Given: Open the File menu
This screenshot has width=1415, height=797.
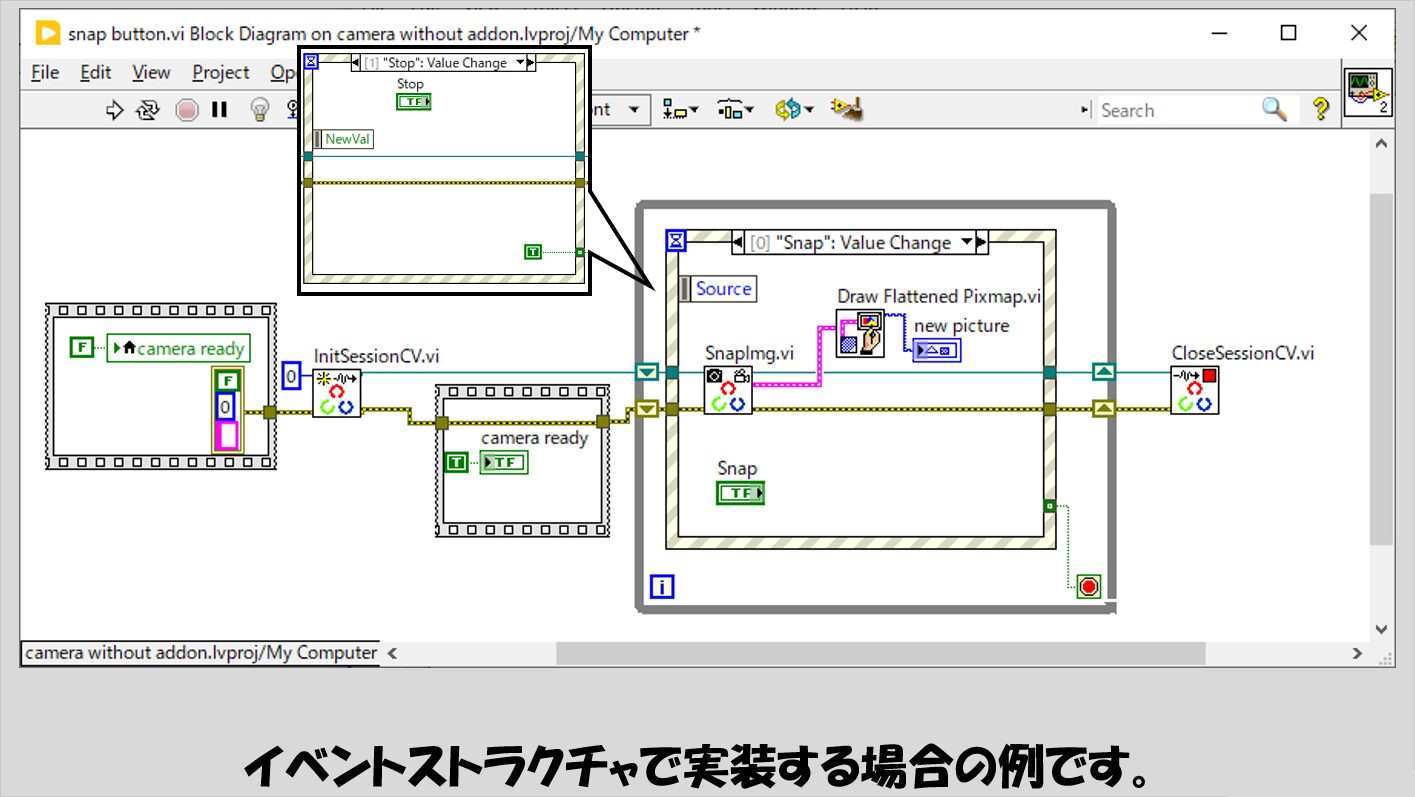Looking at the screenshot, I should point(45,72).
